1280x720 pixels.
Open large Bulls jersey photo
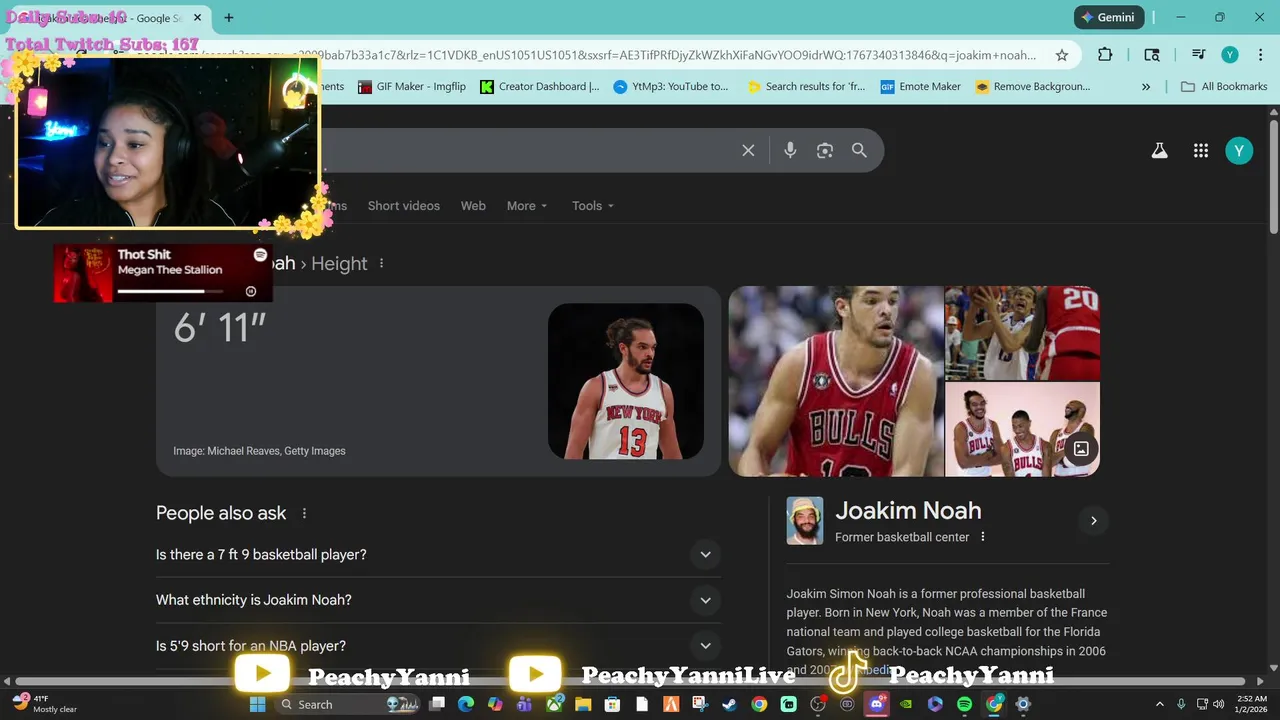click(x=836, y=381)
